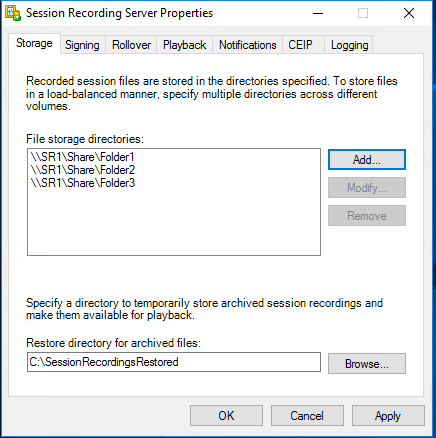
Task: Click the Cancel button
Action: [307, 416]
